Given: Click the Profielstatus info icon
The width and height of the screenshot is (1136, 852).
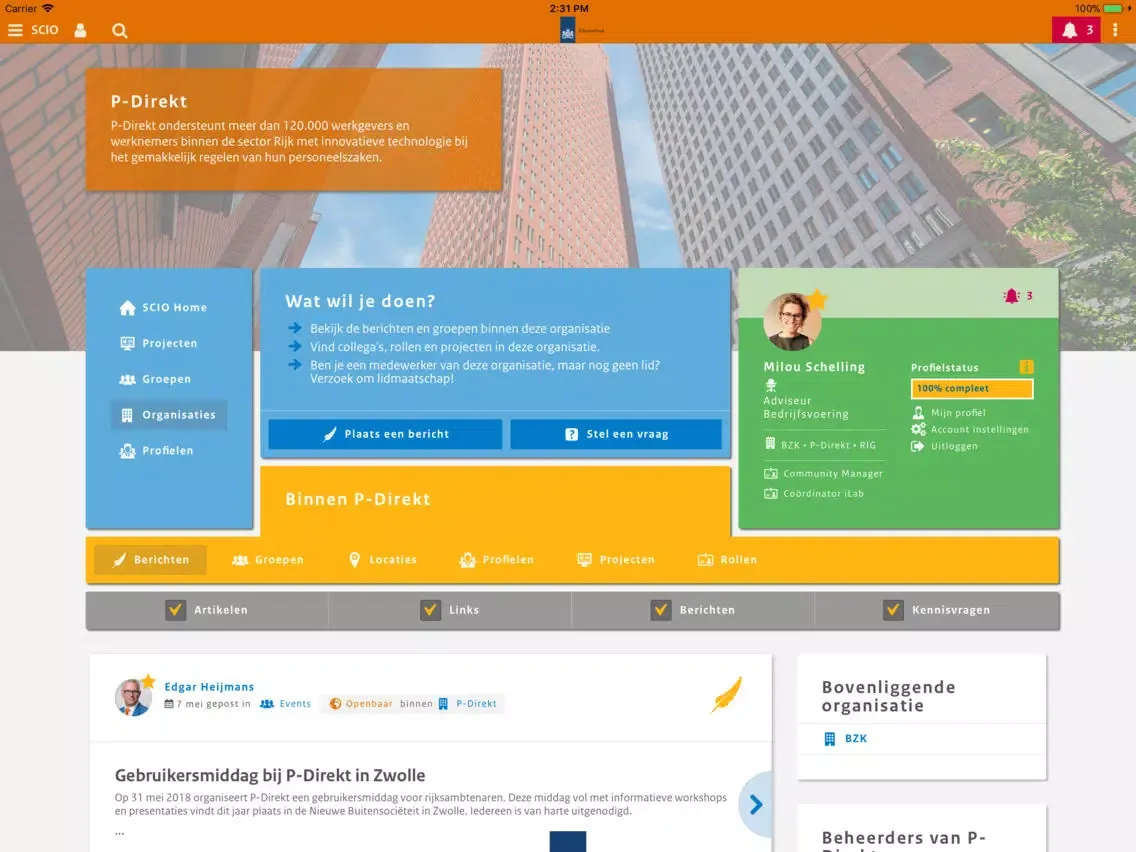Looking at the screenshot, I should click(1026, 367).
